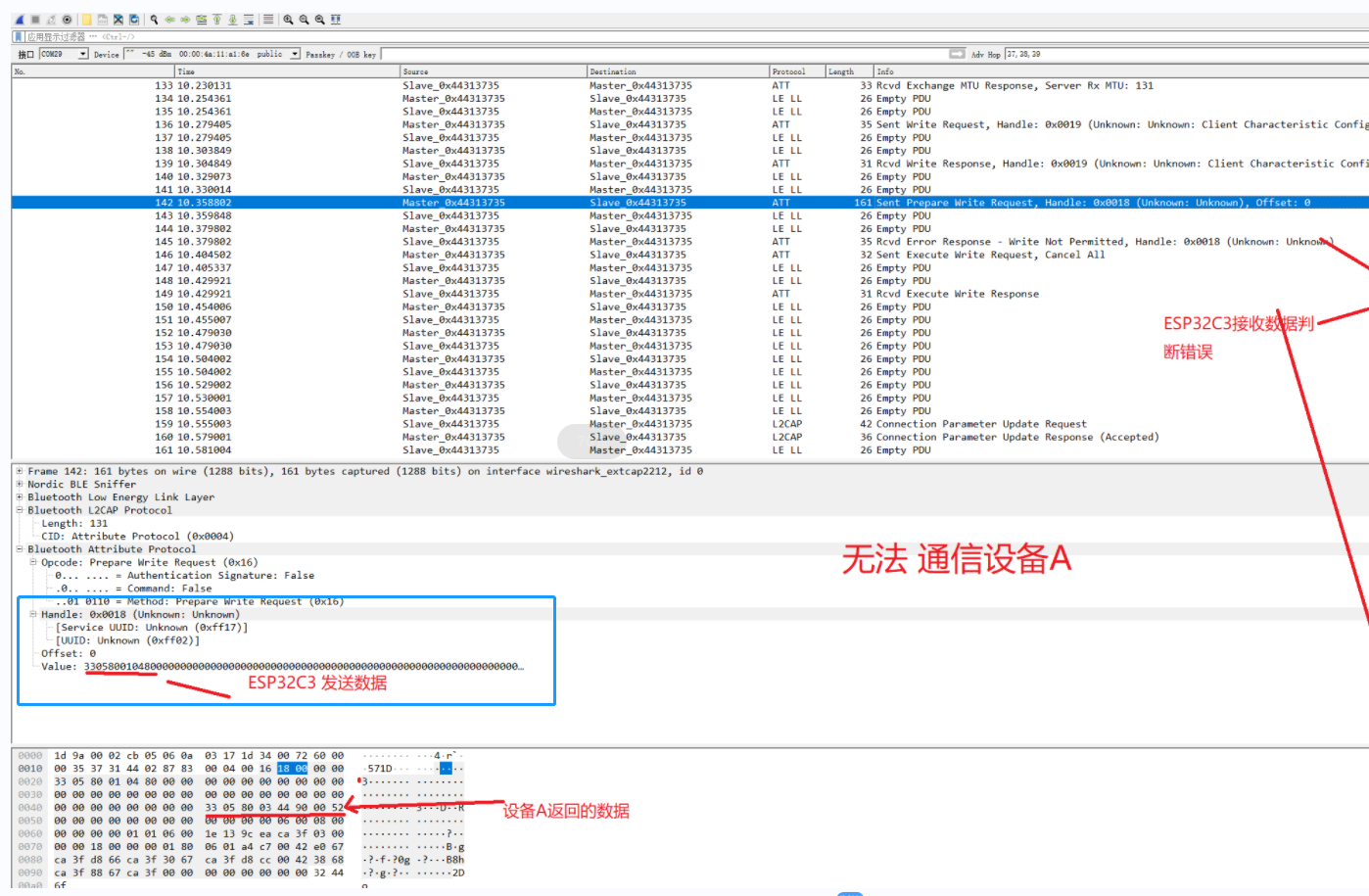This screenshot has height=896, width=1369.
Task: Open the COM29 interface dropdown
Action: (x=82, y=54)
